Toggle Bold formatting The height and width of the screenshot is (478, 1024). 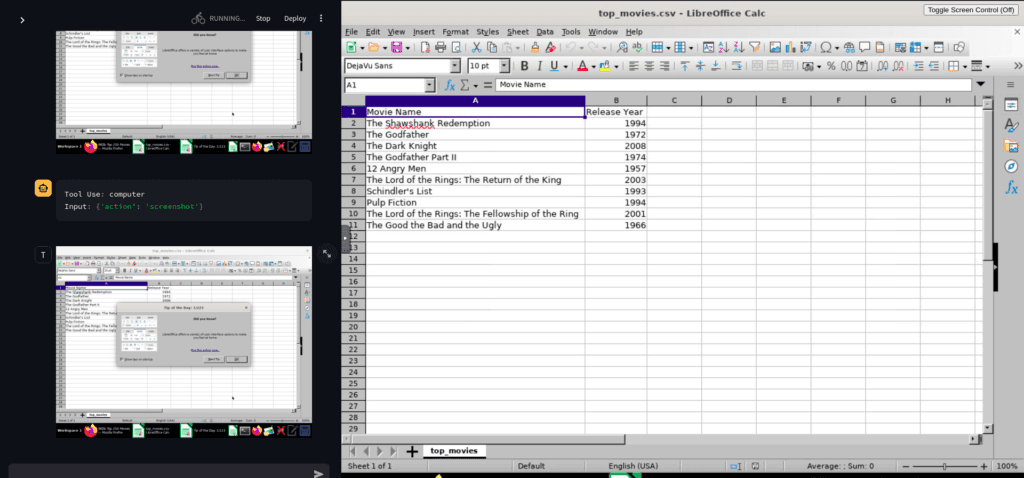coord(524,66)
